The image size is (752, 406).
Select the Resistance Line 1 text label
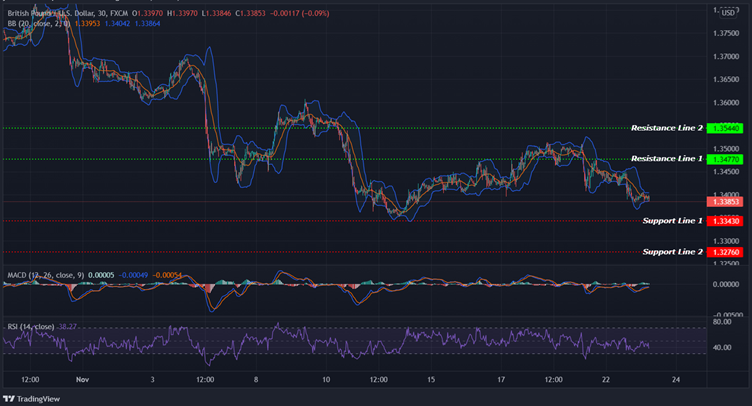click(666, 159)
